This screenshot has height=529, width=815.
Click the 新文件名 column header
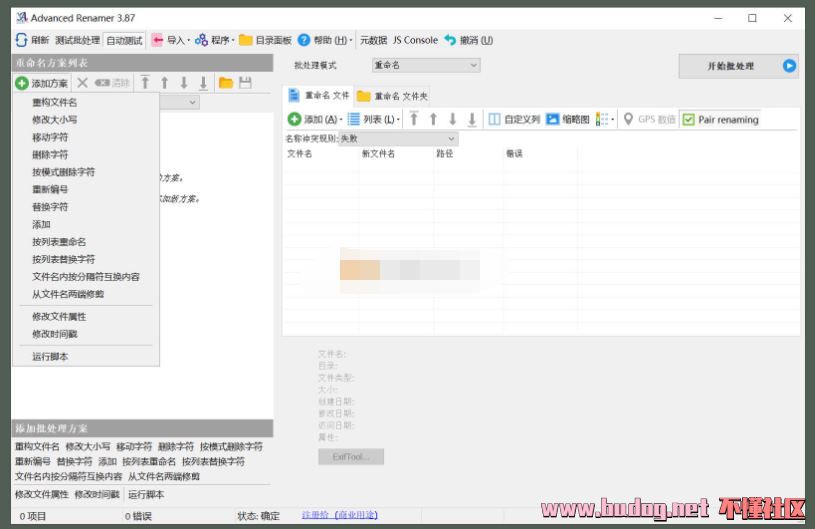[378, 154]
